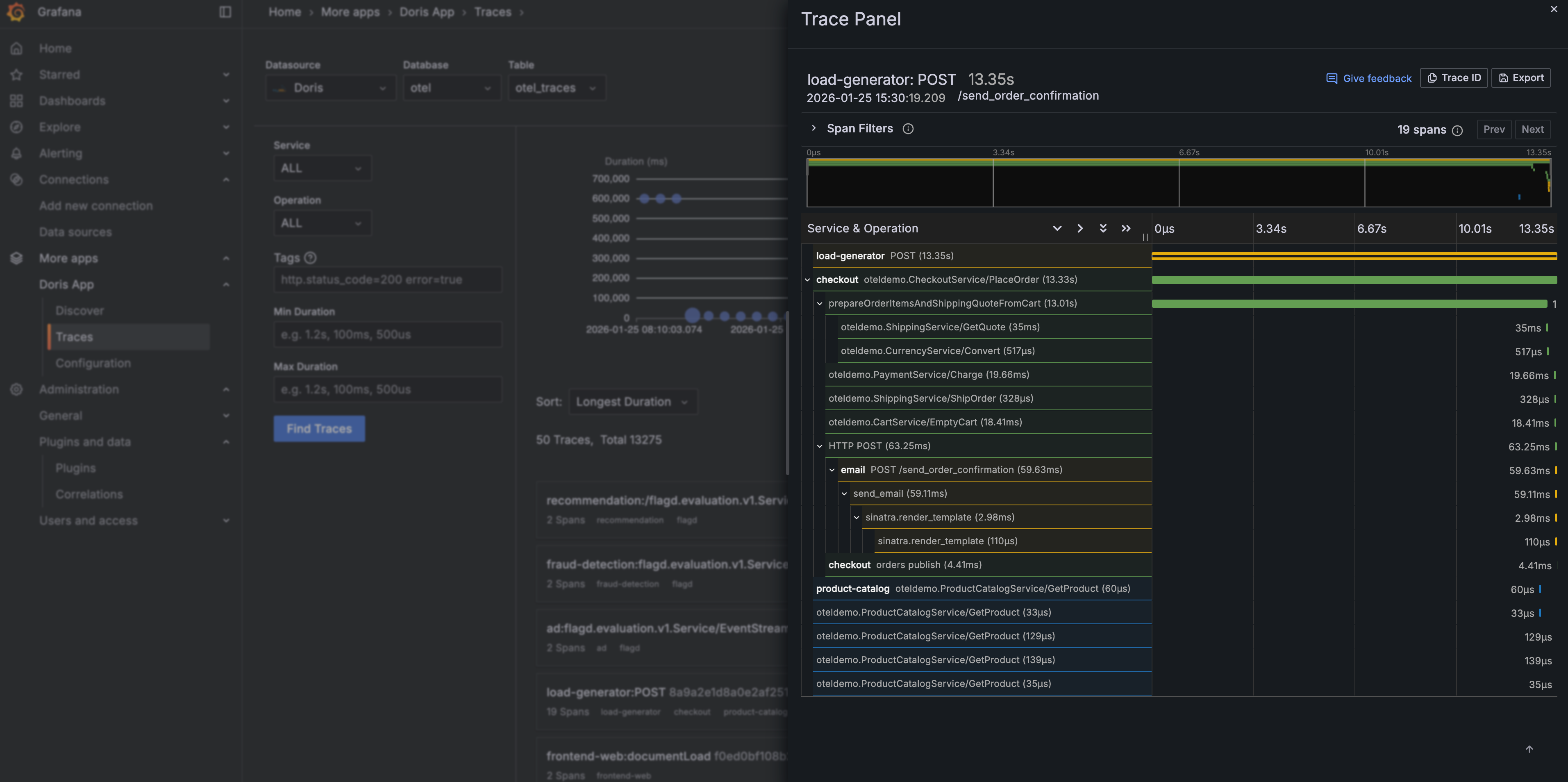The height and width of the screenshot is (782, 1568).
Task: Open Dashboards in the sidebar
Action: tap(73, 100)
